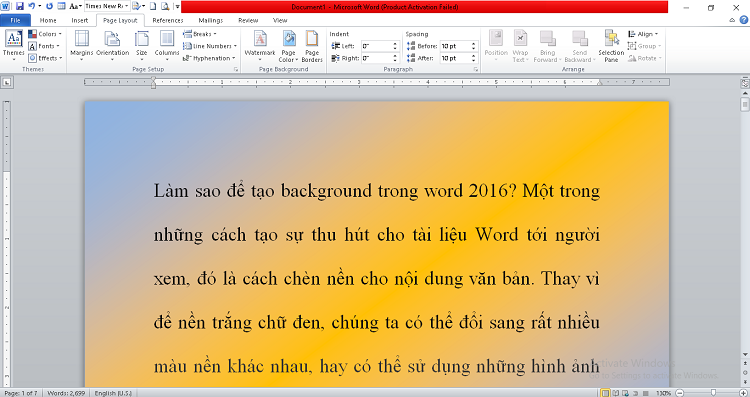Open the Times New Roman font dropdown

coord(126,6)
